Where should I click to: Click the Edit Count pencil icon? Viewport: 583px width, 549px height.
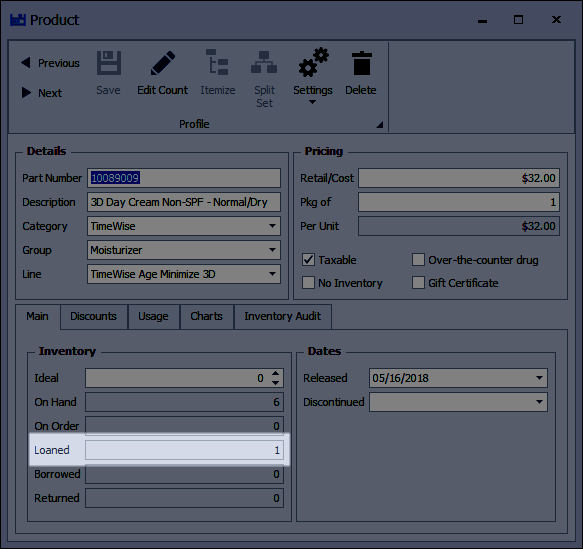click(162, 63)
